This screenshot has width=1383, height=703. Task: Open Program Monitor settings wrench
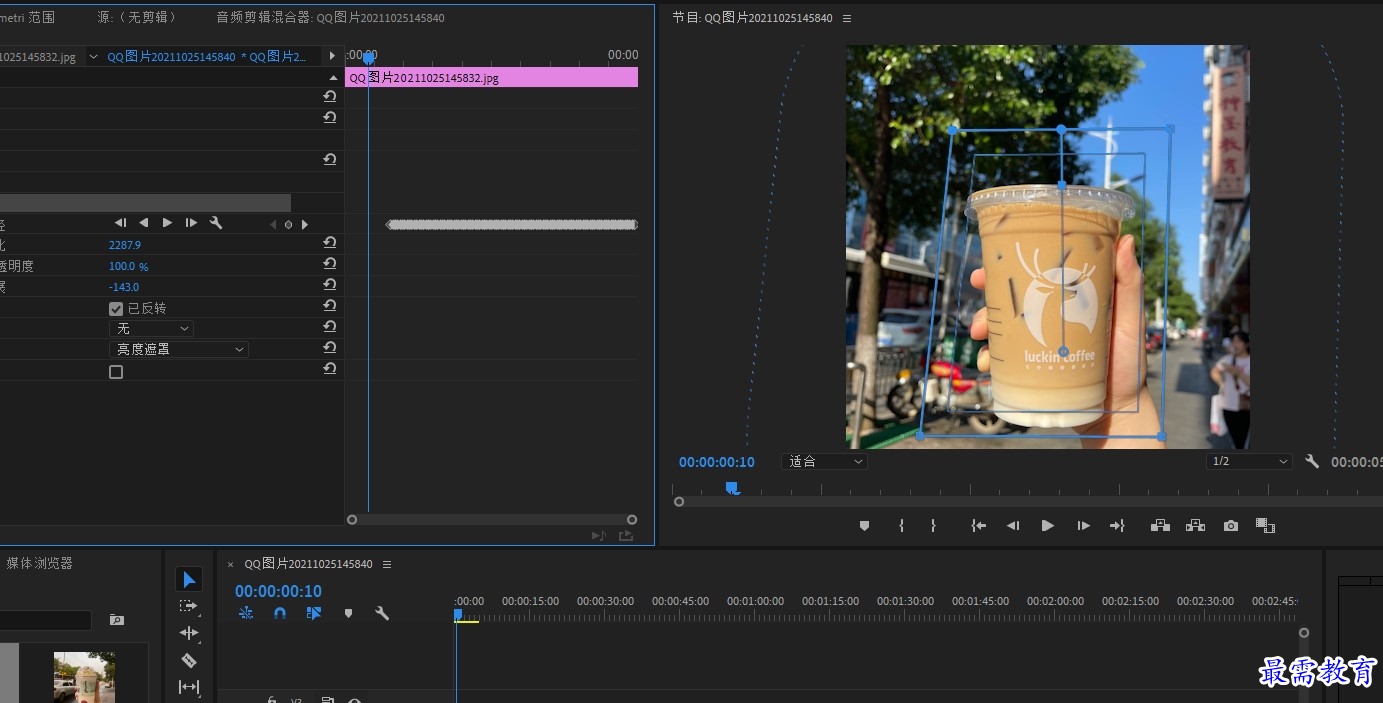tap(1312, 462)
